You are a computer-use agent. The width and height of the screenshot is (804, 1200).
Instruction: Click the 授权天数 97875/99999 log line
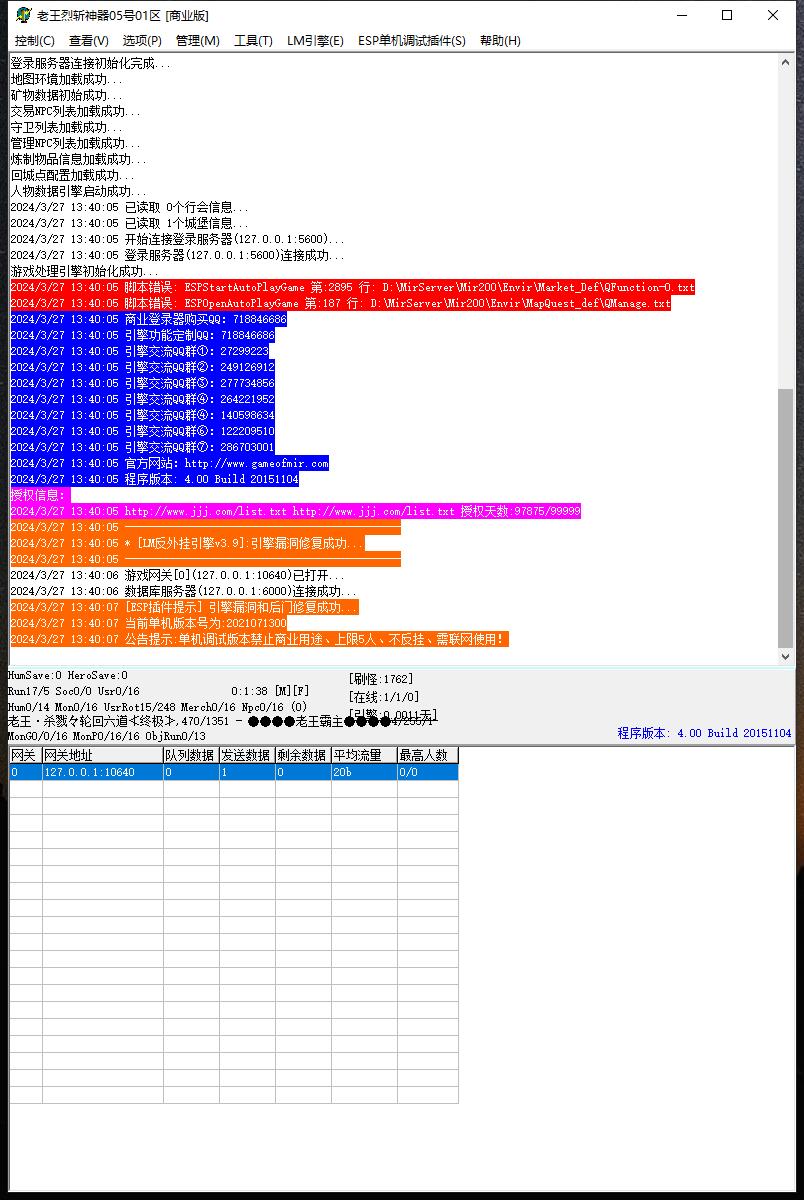tap(295, 511)
